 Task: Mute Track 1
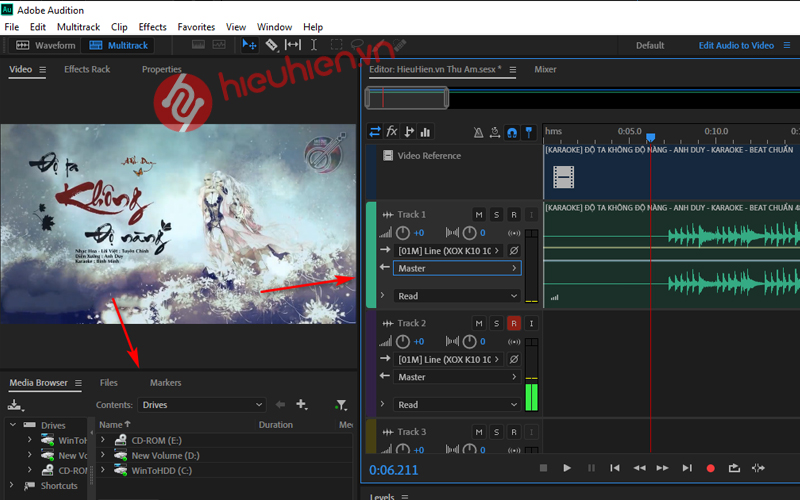click(479, 215)
